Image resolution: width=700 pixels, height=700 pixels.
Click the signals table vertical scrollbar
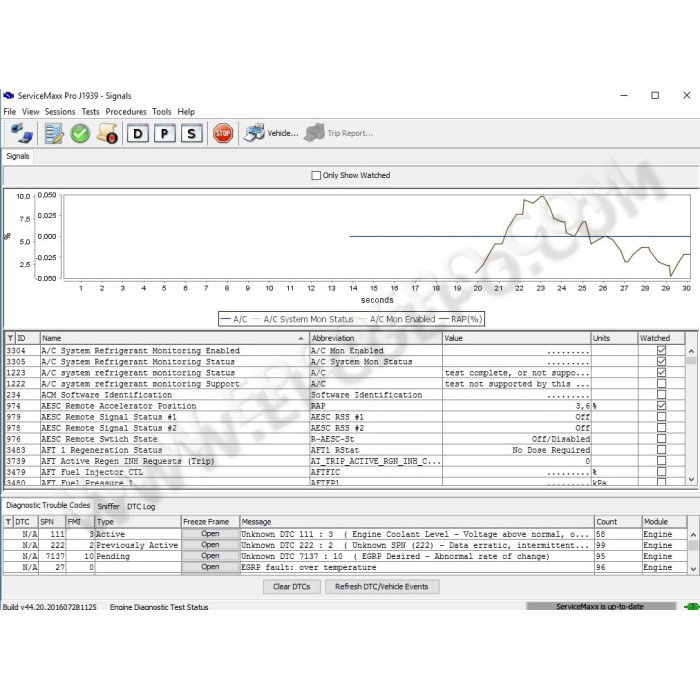click(x=691, y=410)
